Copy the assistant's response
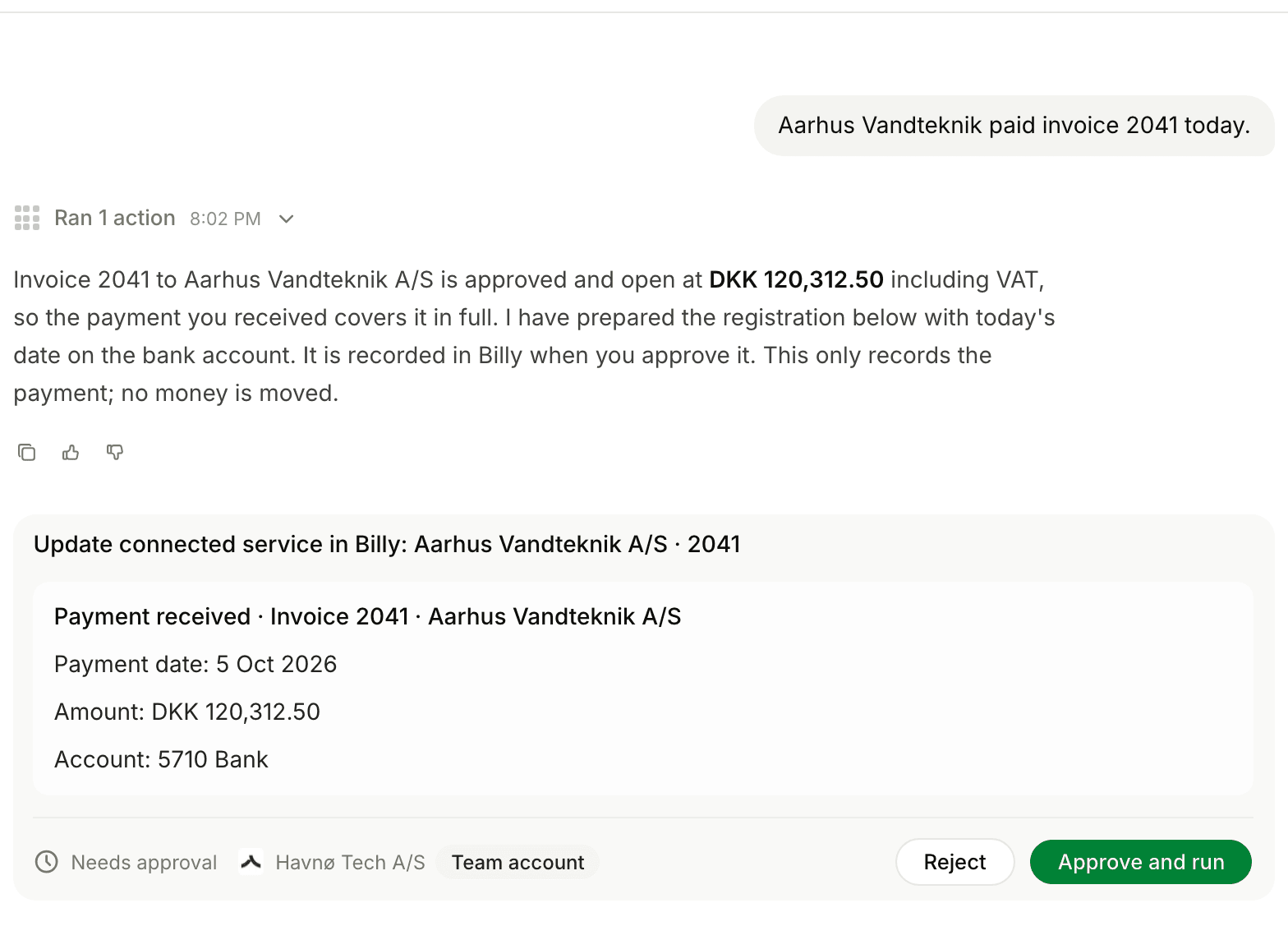Viewport: 1288px width, 940px height. tap(26, 452)
